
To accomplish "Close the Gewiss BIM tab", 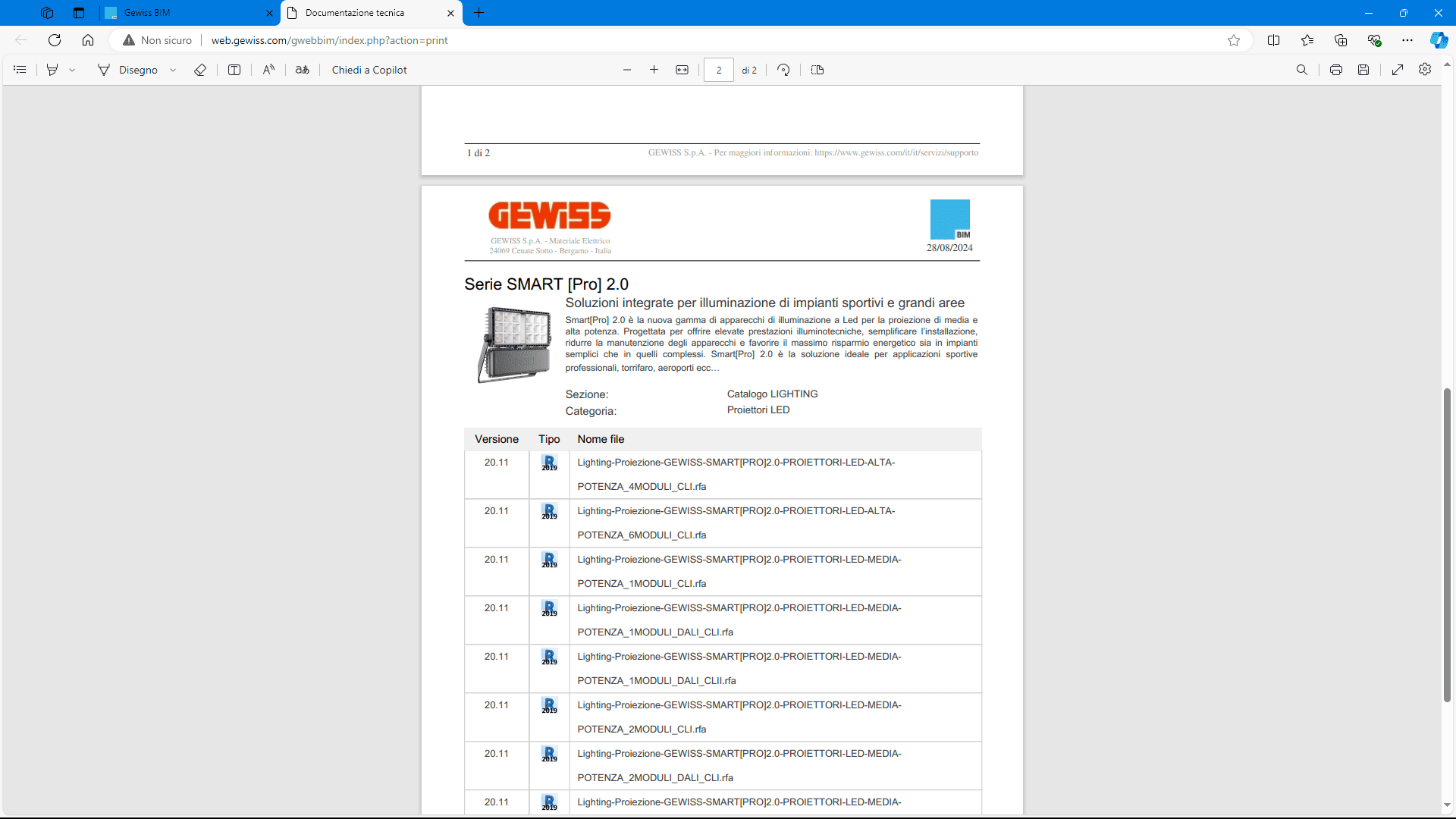I will (x=269, y=13).
